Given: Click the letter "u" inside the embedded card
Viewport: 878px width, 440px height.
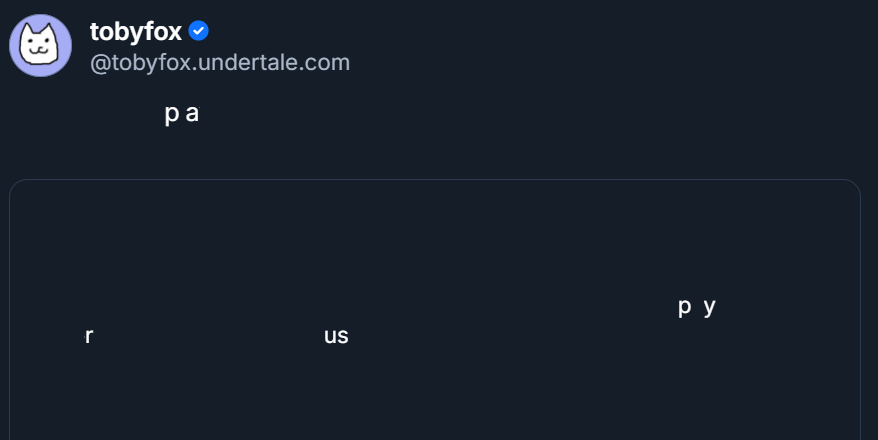Looking at the screenshot, I should tap(330, 336).
